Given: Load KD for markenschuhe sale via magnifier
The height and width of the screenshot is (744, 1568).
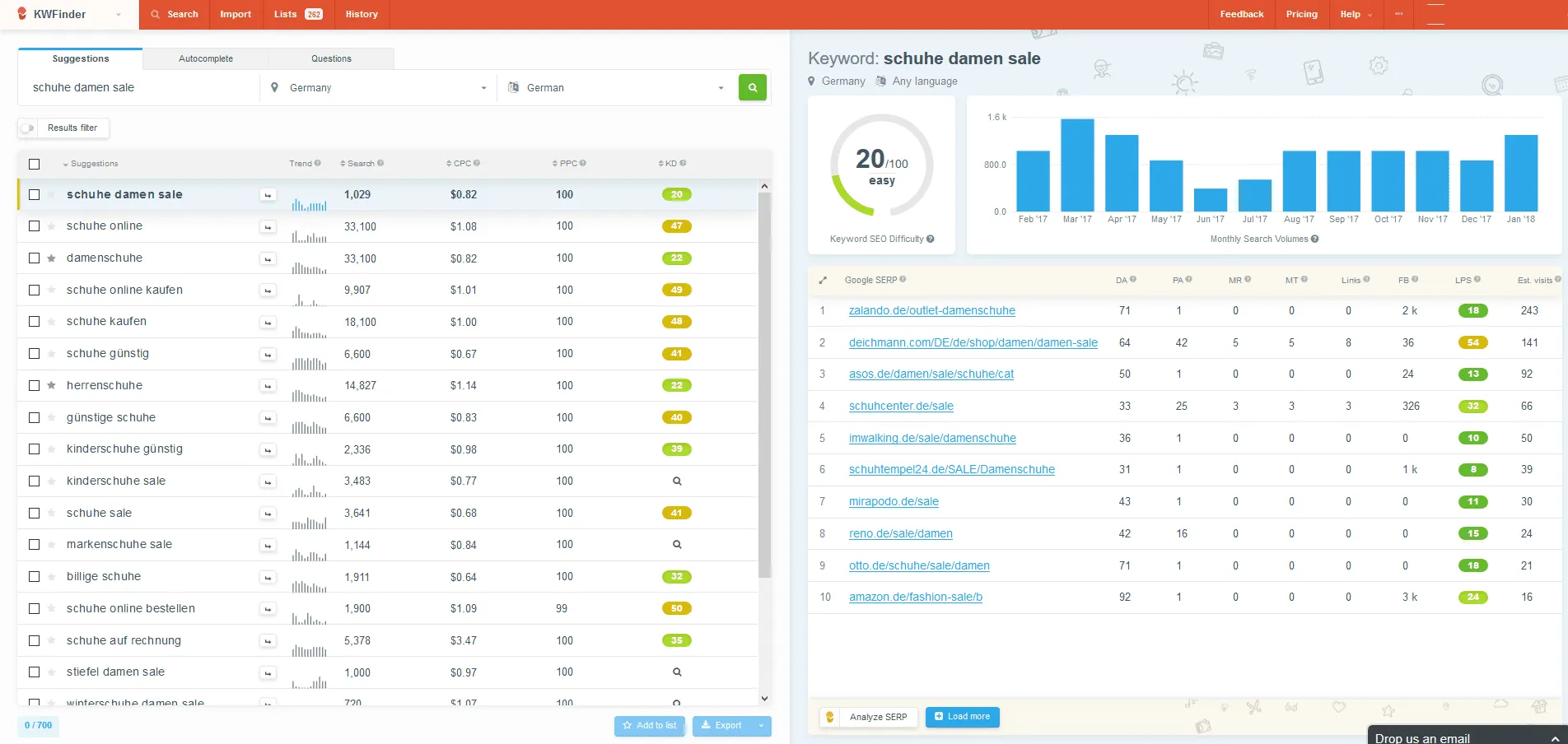Looking at the screenshot, I should click(x=677, y=545).
